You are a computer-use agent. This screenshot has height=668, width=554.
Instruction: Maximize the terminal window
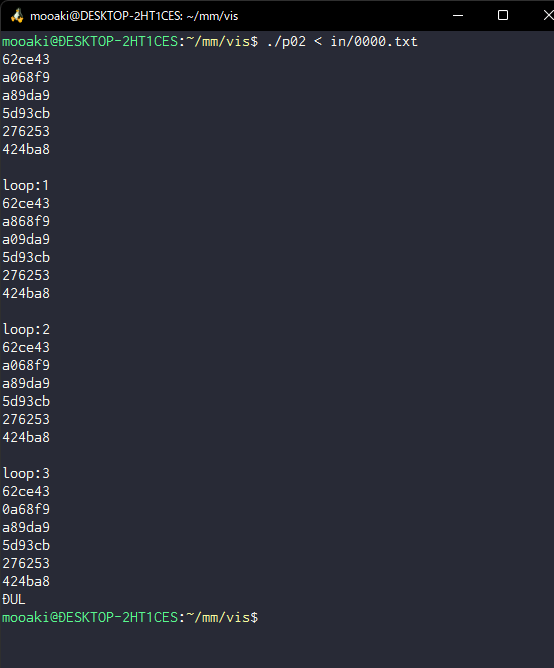(503, 16)
